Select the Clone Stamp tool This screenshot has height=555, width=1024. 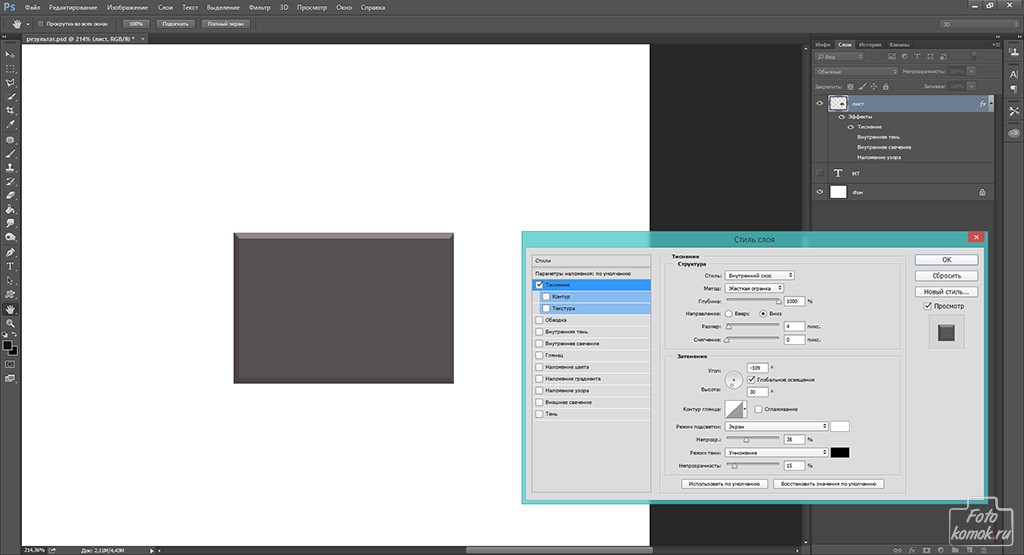(x=10, y=168)
